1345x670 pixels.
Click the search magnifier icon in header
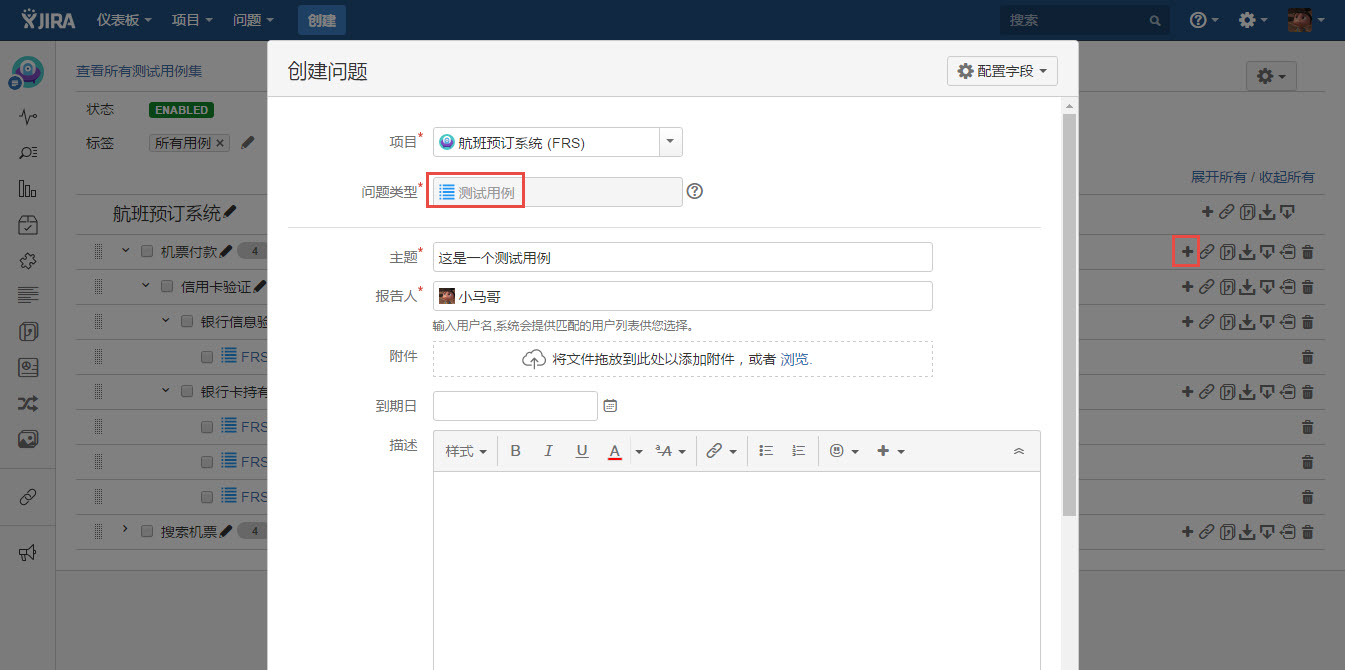1155,20
